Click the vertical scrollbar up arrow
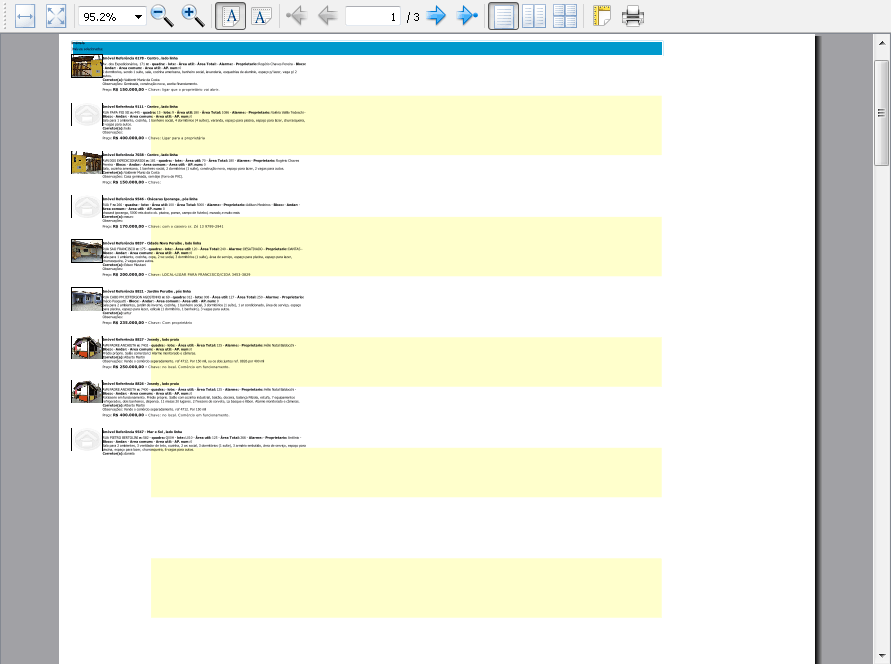 pyautogui.click(x=882, y=43)
